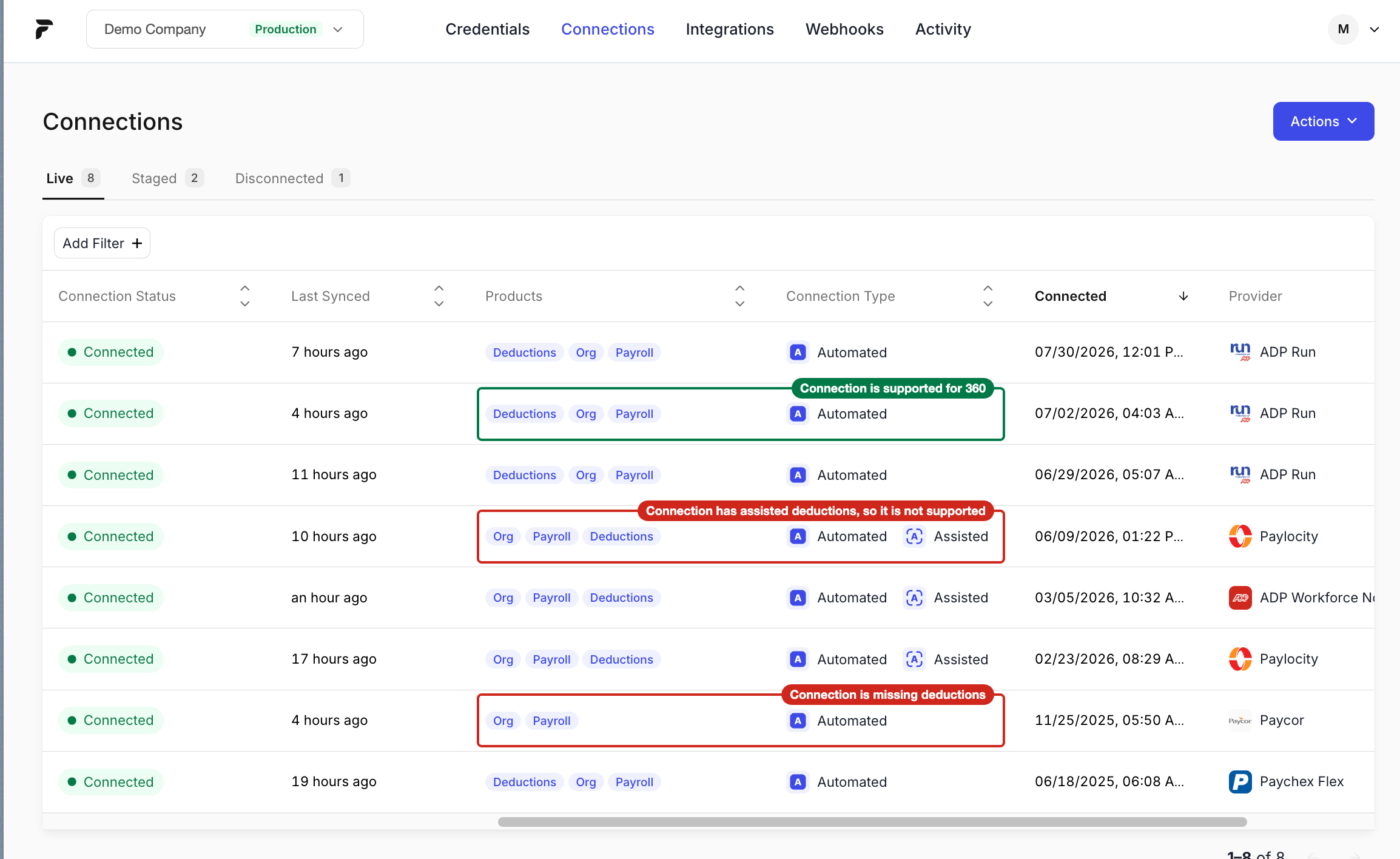The height and width of the screenshot is (859, 1400).
Task: Open the Integrations page
Action: 730,29
